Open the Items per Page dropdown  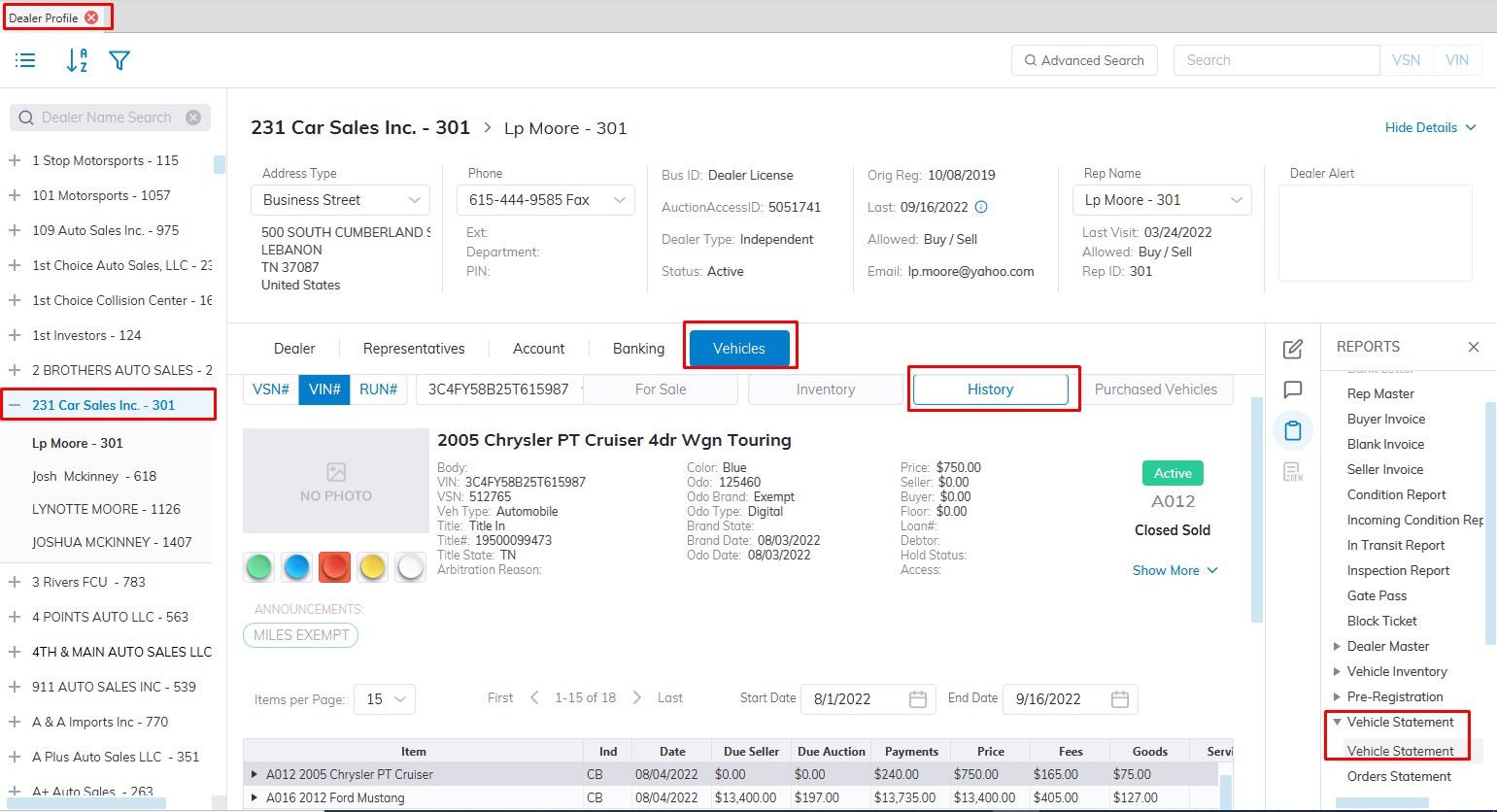[385, 699]
